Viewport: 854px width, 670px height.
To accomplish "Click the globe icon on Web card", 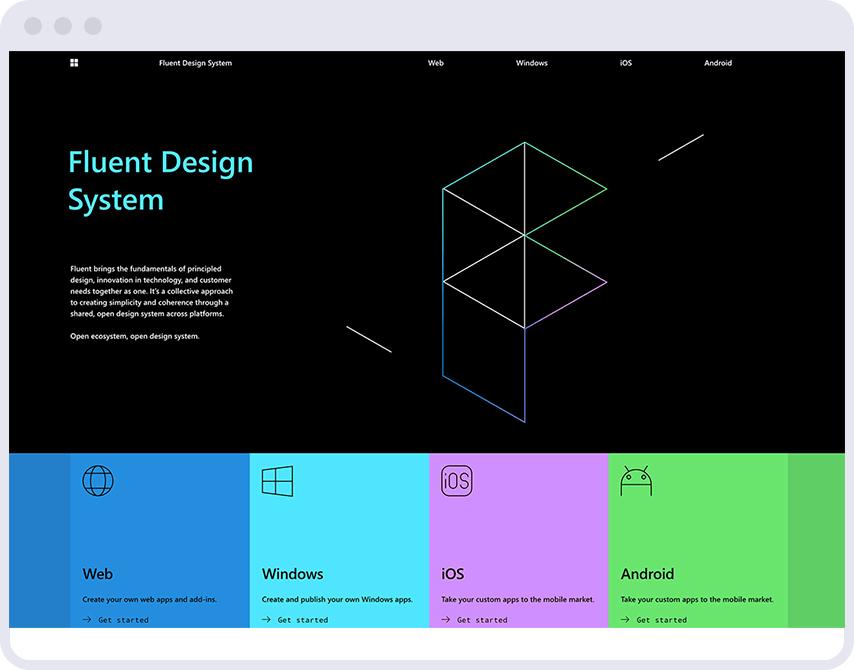I will pos(98,480).
